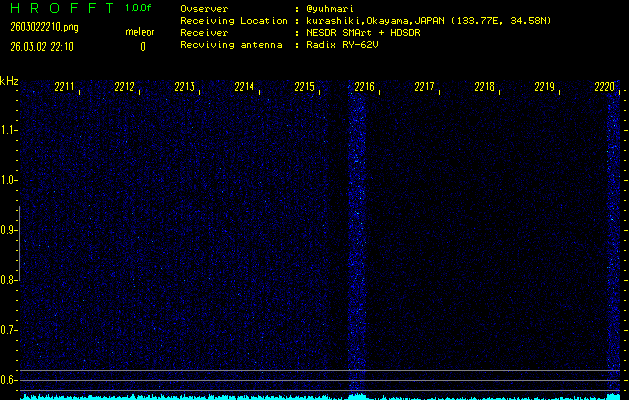Click the bright vertical band at 2216

[x=356, y=240]
